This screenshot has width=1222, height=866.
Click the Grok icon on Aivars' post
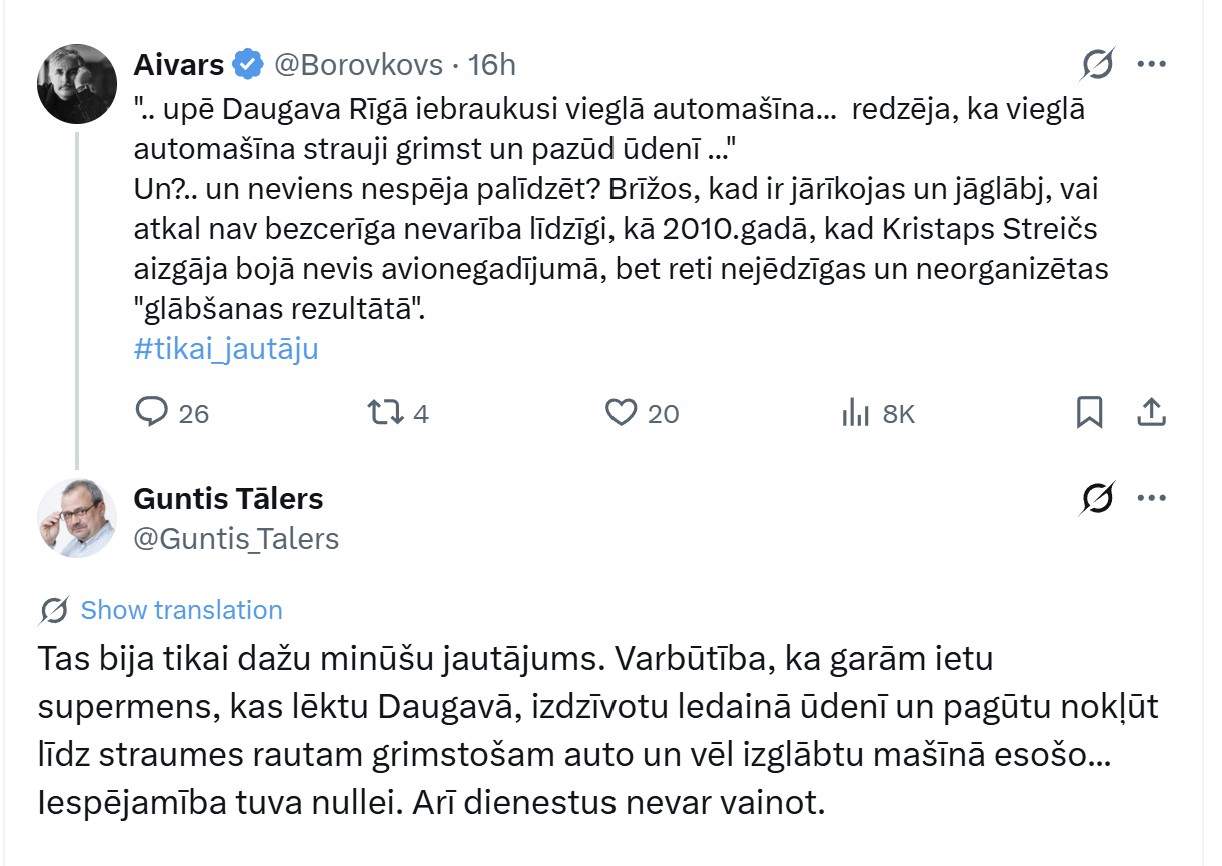point(1098,65)
